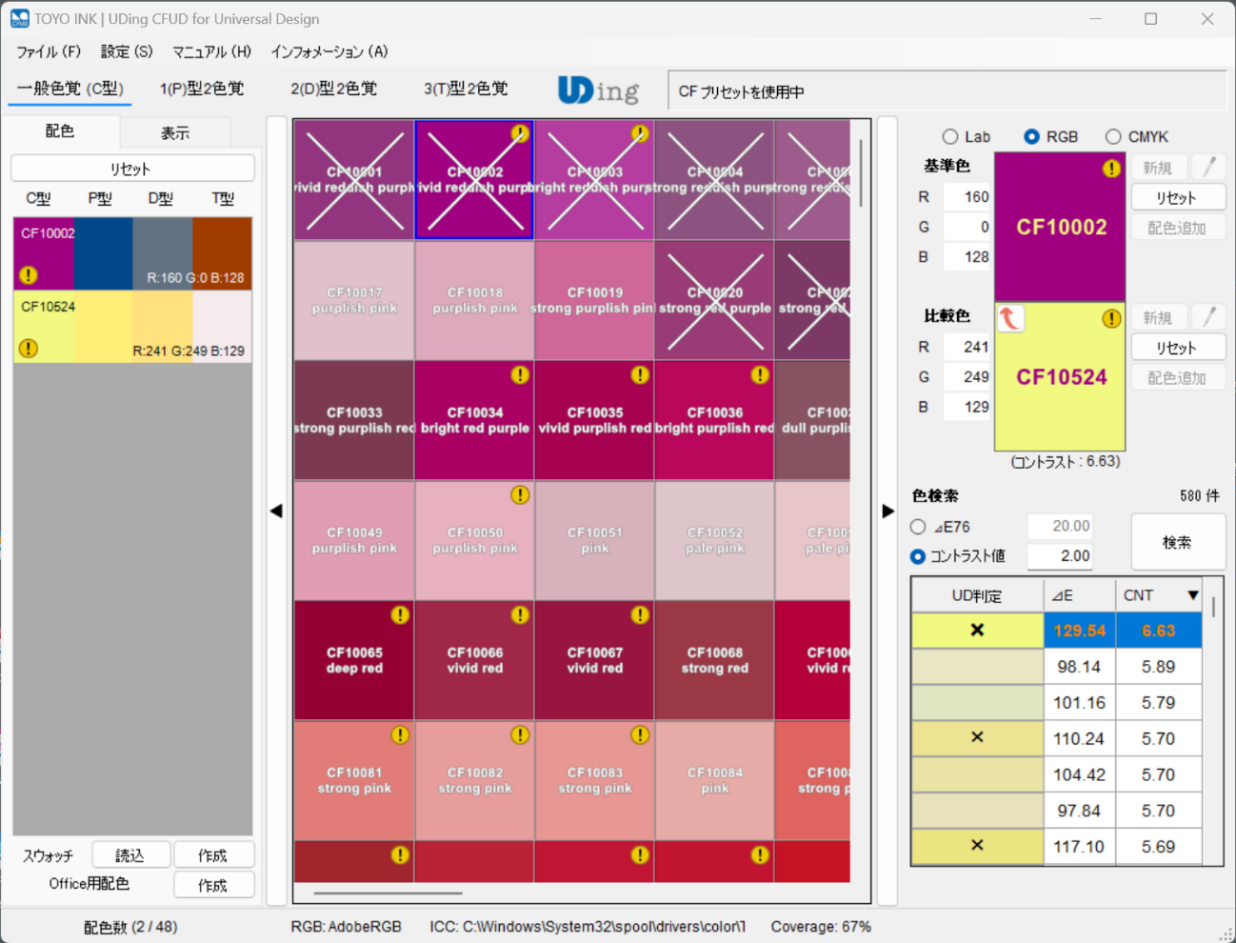Click the eyedropper icon next to 基準色
Screen dimensions: 1236x943
point(1209,167)
